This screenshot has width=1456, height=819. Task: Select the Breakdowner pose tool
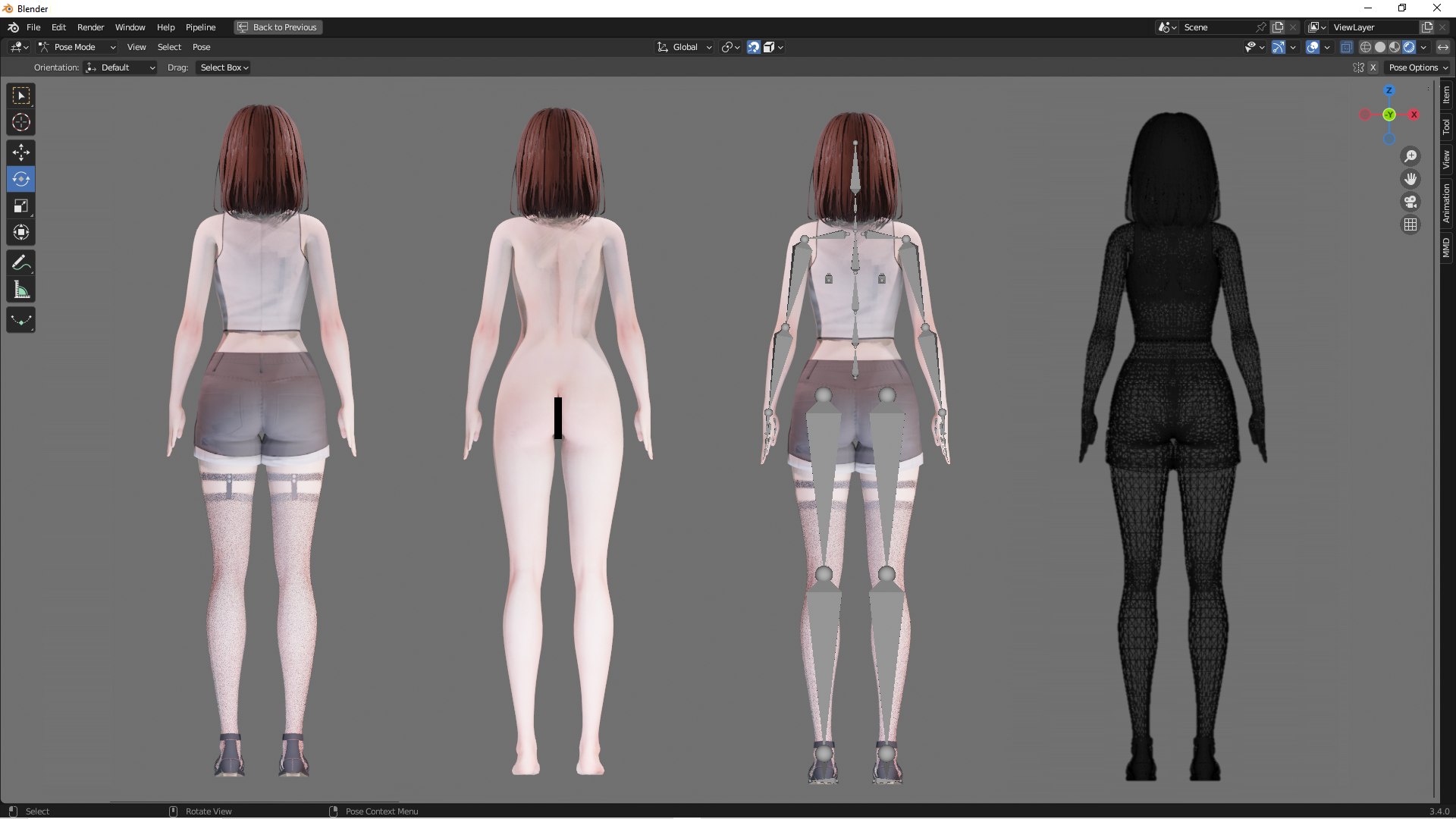point(21,320)
